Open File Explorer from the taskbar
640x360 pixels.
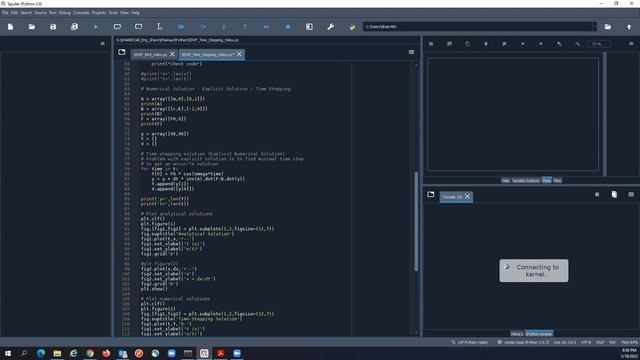tap(57, 353)
